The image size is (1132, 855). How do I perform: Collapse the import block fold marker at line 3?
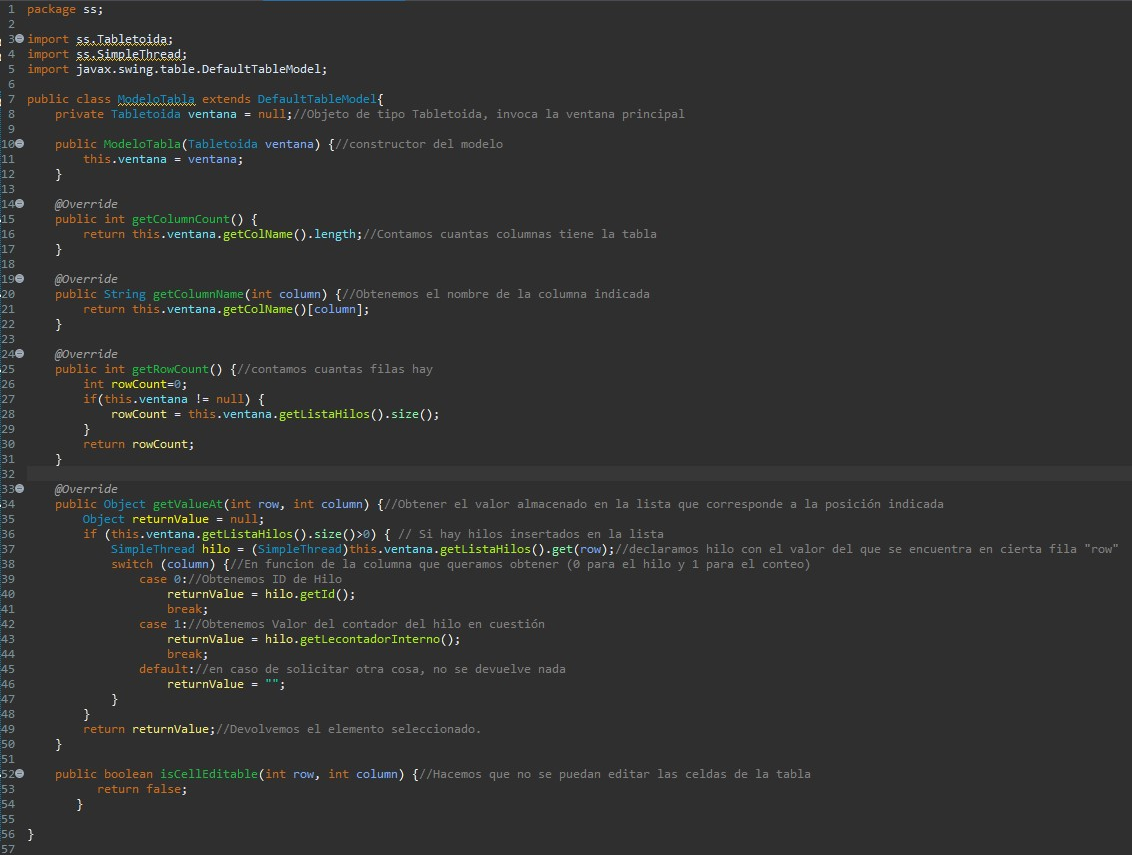click(19, 39)
